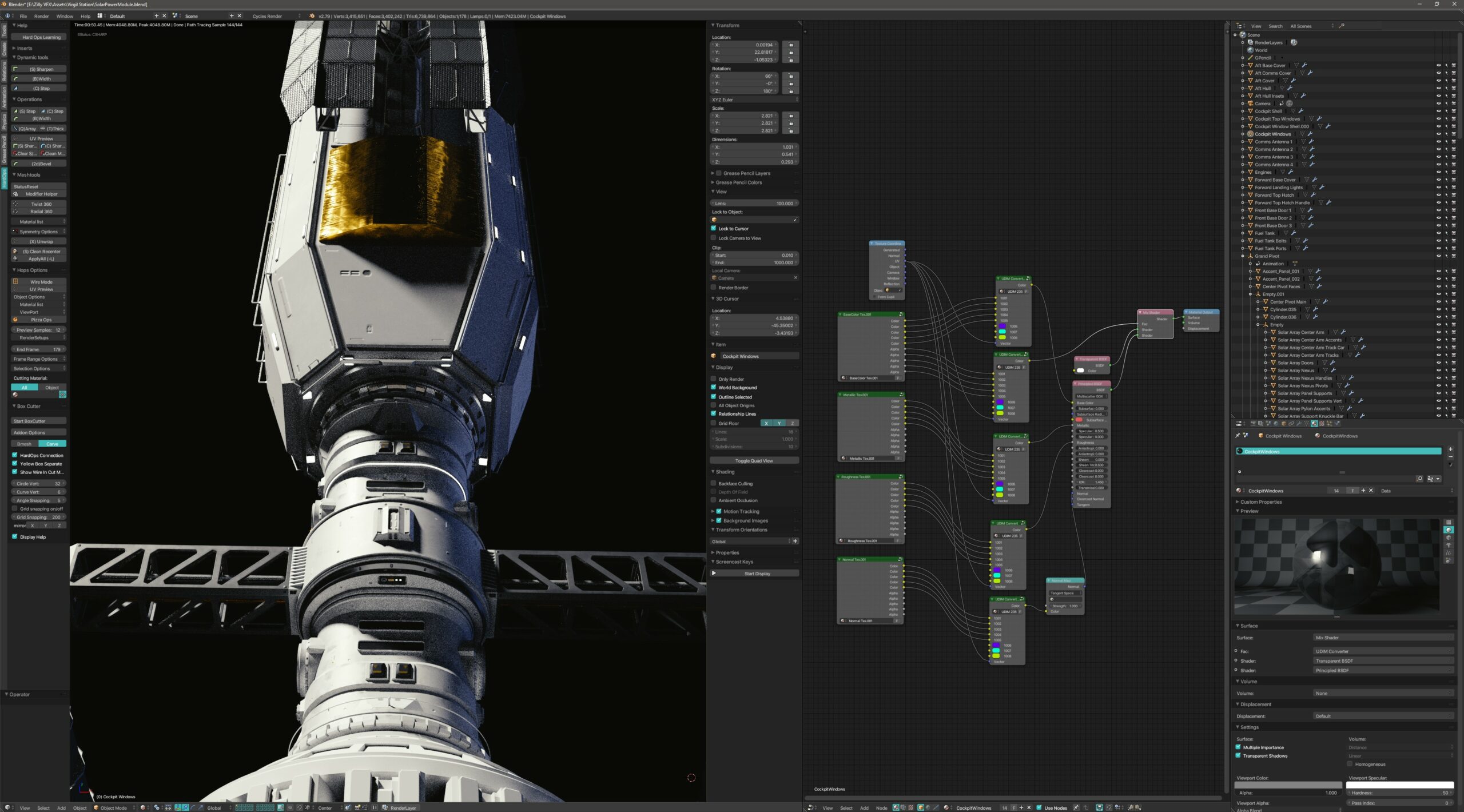Click Hard Ops Learning button
This screenshot has height=812, width=1464.
click(39, 37)
